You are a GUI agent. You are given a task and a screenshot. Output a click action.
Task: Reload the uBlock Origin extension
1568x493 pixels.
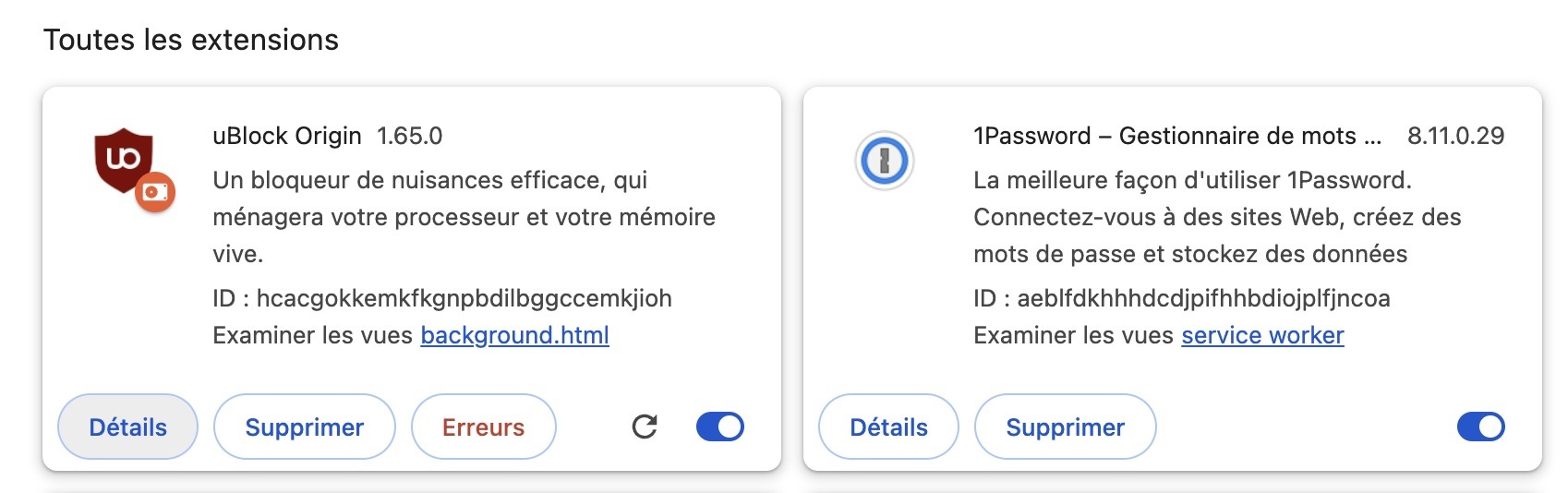click(x=645, y=427)
